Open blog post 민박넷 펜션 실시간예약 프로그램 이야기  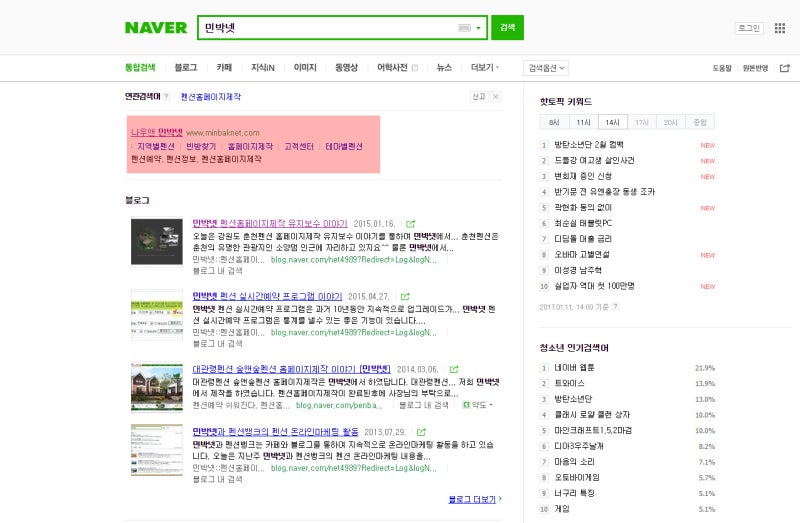click(x=267, y=296)
